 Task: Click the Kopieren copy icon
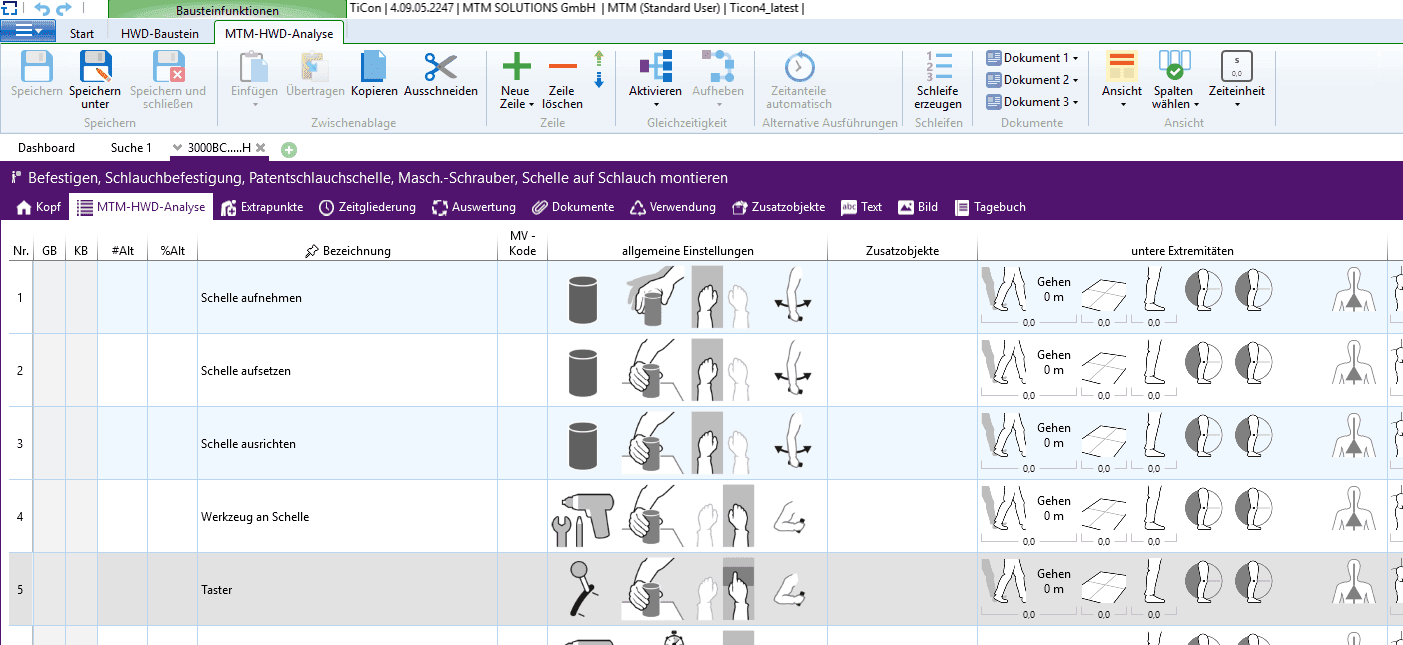pos(374,68)
